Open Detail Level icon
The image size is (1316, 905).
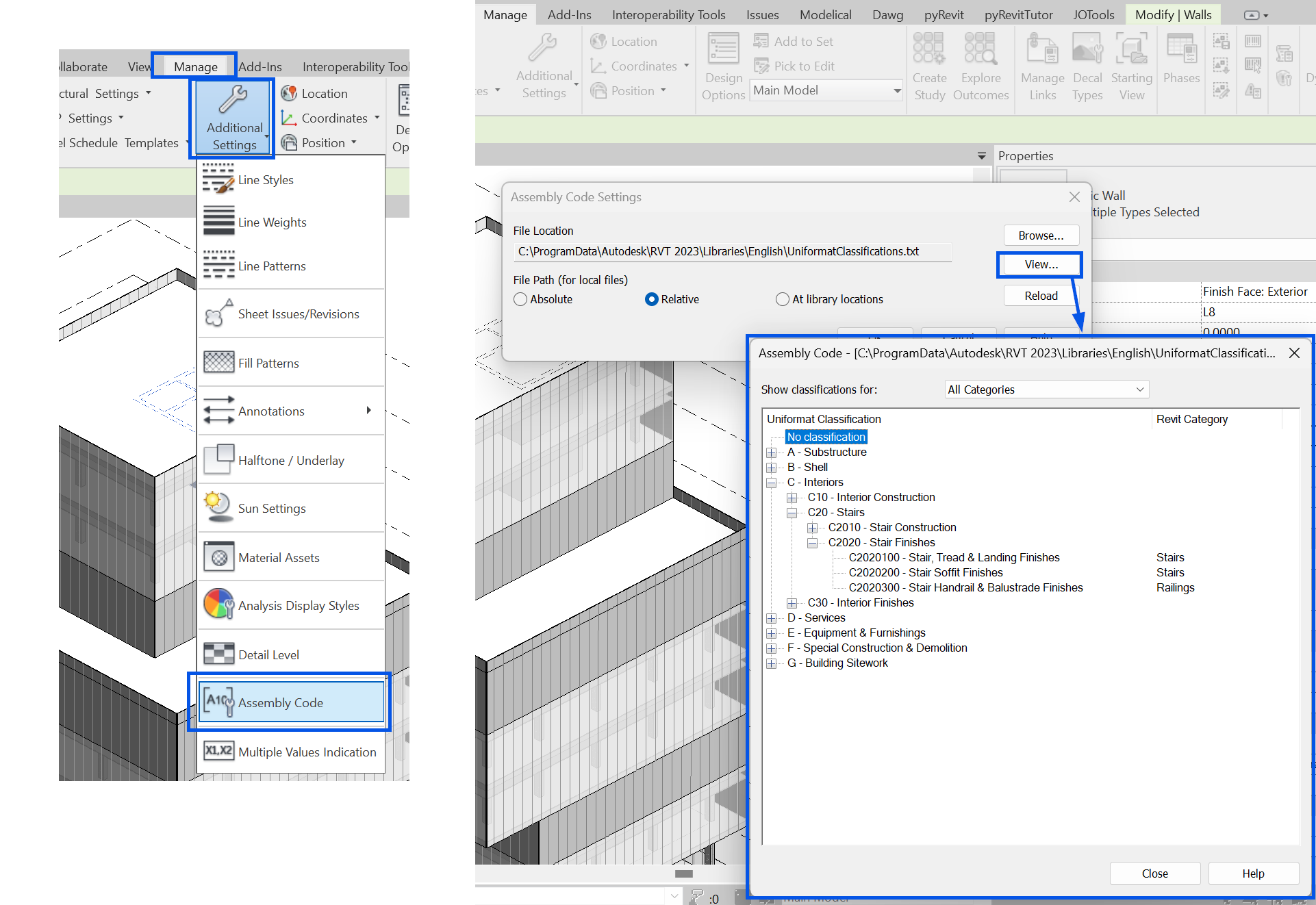click(218, 654)
